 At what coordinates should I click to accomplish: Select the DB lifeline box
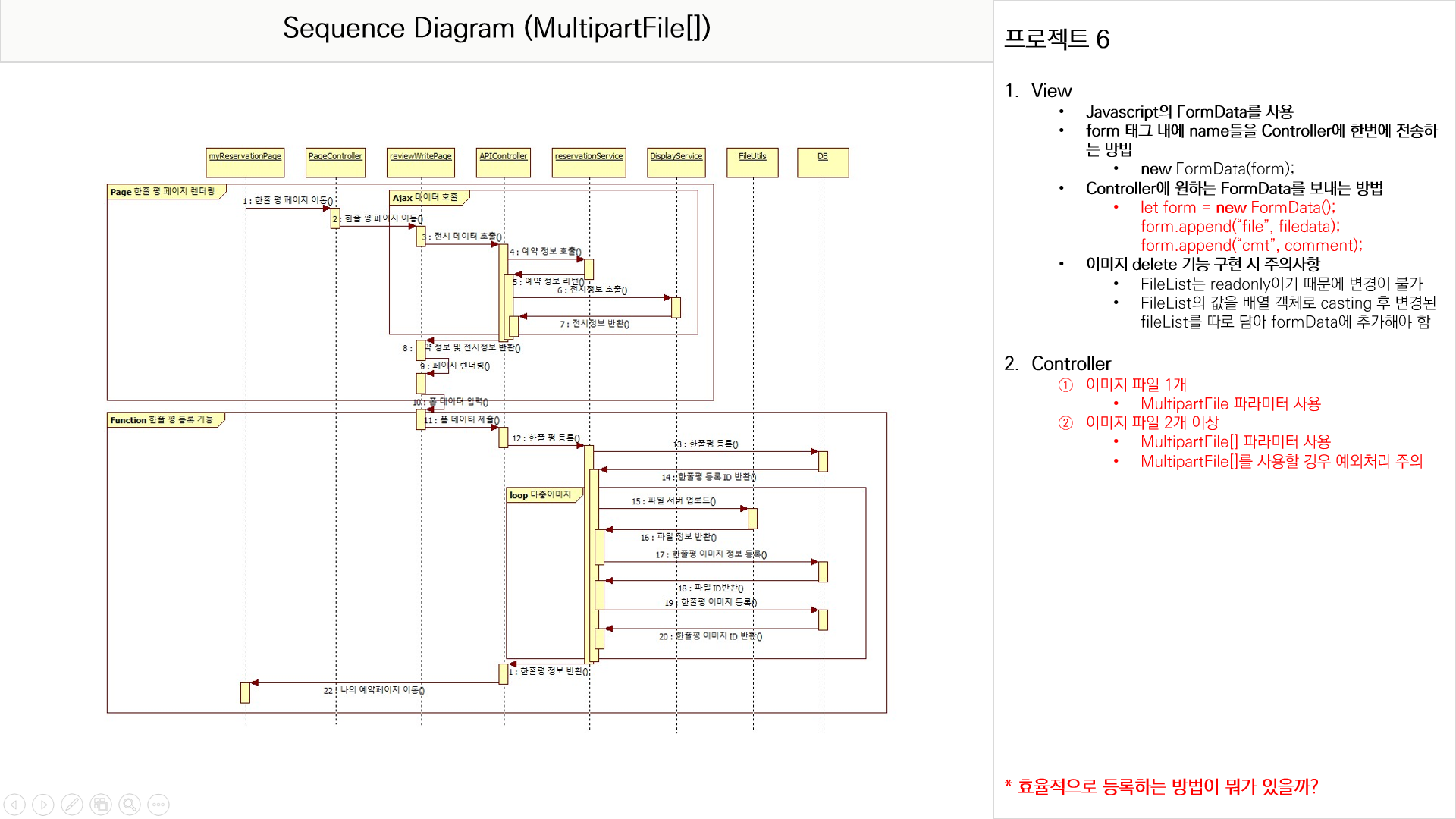click(x=823, y=162)
